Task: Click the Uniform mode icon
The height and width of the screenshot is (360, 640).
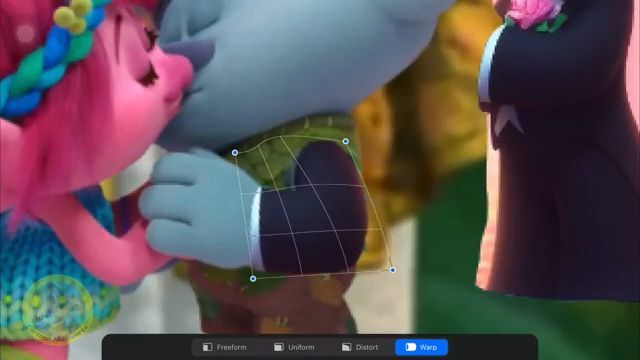Action: 279,347
